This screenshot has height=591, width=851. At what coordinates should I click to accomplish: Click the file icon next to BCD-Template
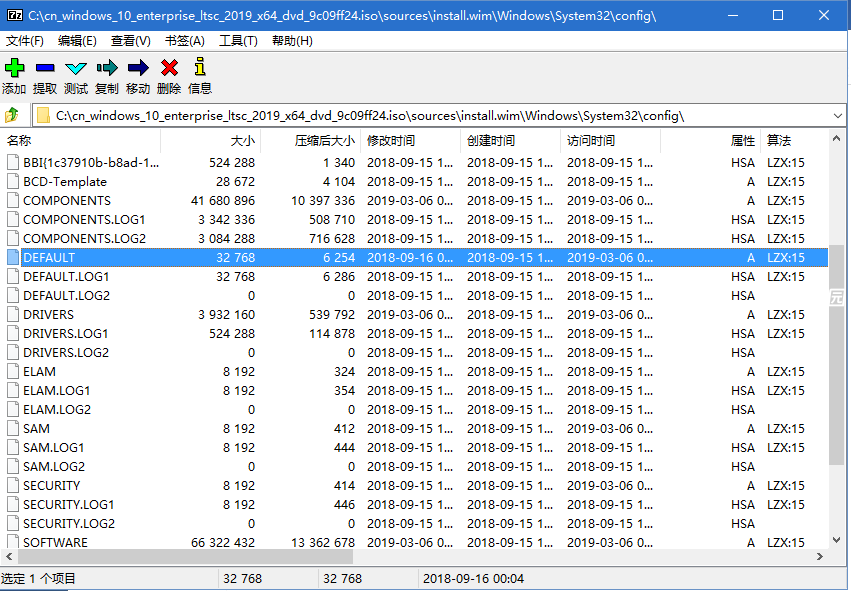13,181
